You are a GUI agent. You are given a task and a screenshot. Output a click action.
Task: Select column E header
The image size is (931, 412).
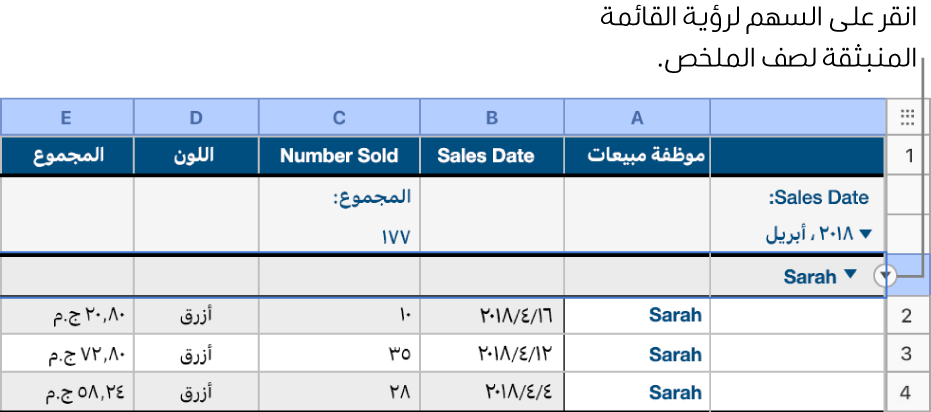[x=66, y=117]
